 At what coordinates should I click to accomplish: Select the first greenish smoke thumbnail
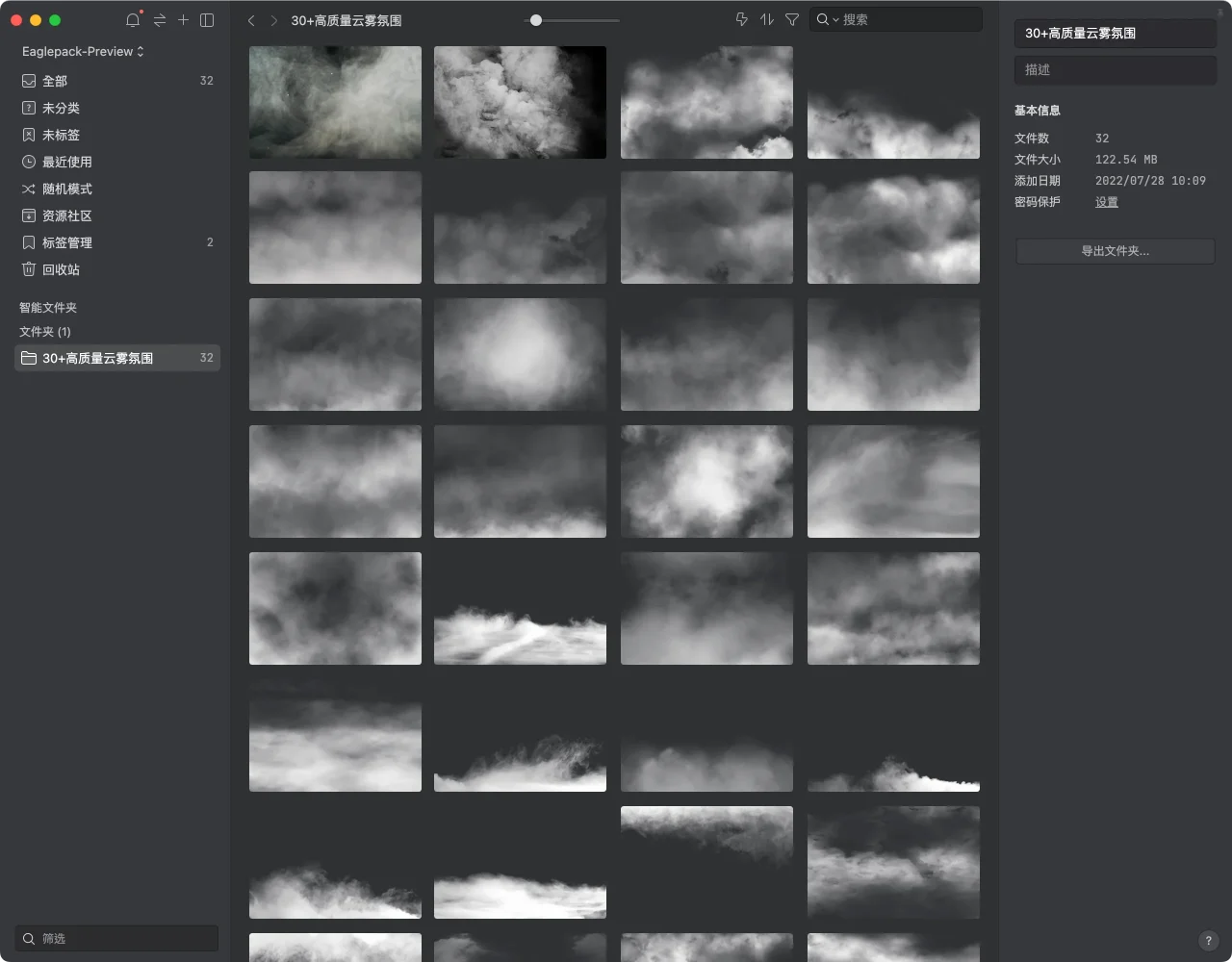(335, 102)
